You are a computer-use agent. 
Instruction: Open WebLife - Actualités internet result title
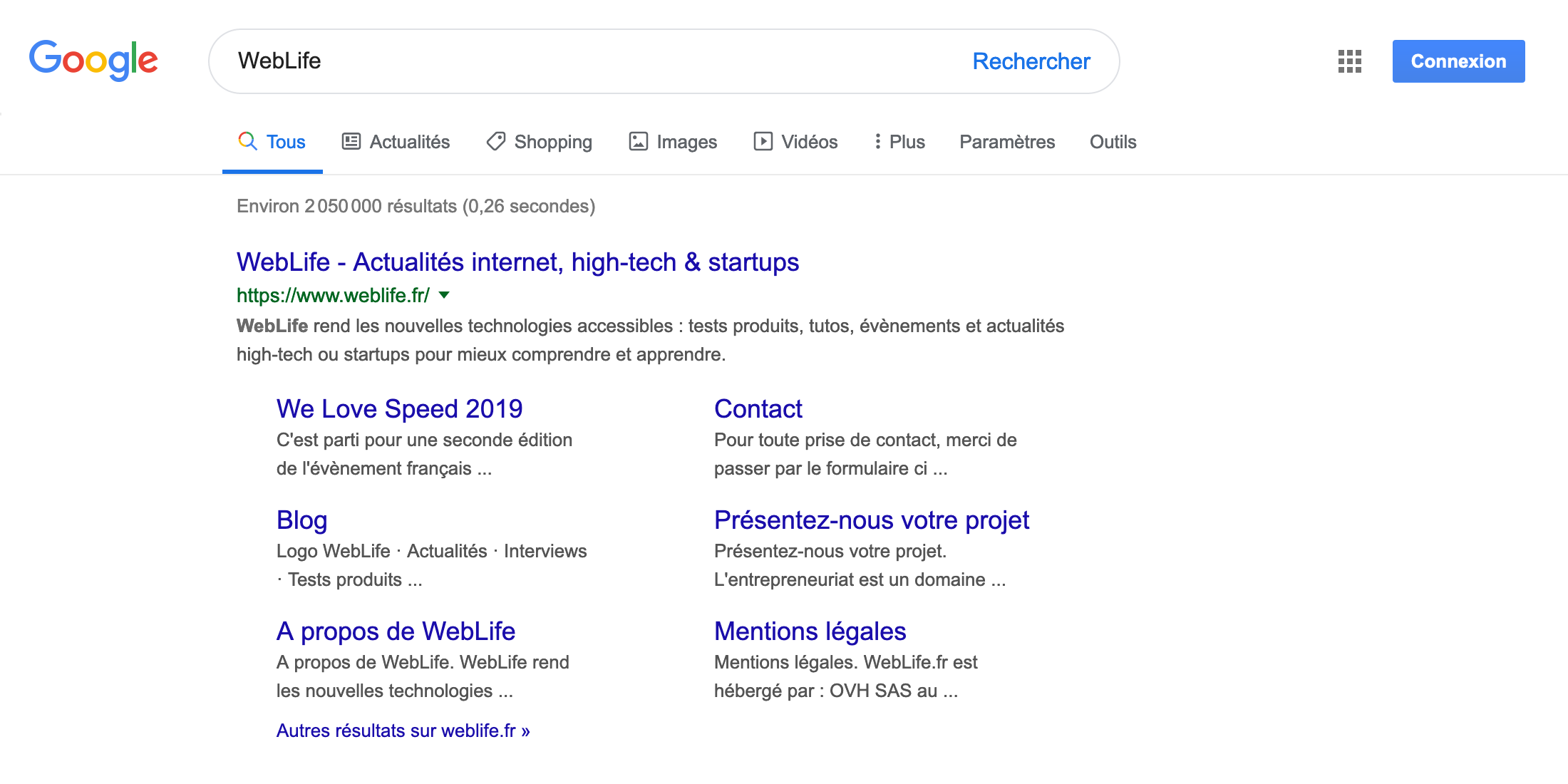pyautogui.click(x=517, y=262)
